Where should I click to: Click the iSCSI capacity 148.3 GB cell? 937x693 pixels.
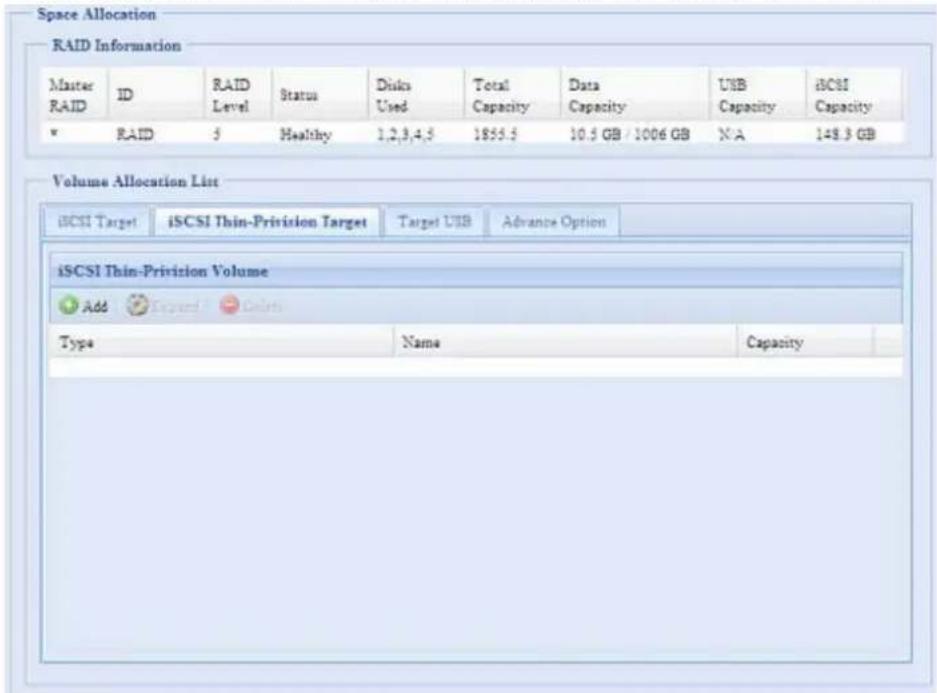click(845, 134)
